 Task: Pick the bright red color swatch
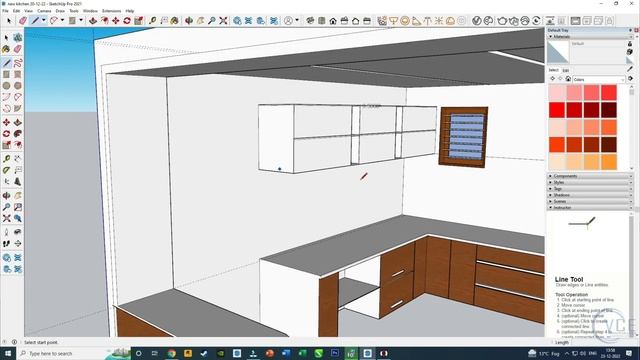(557, 110)
